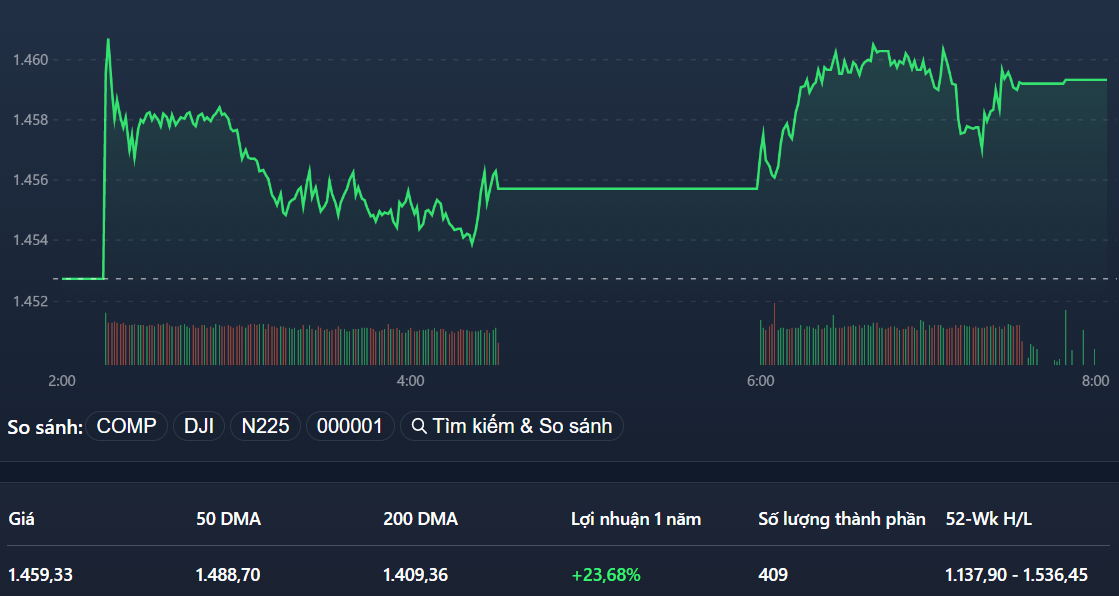Click the 50 DMA column header

click(228, 519)
